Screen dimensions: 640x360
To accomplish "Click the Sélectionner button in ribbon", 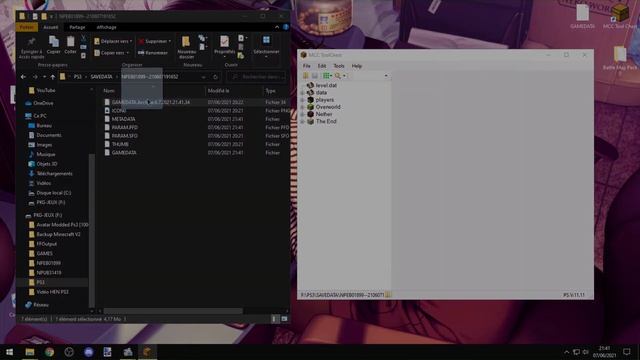I will [266, 46].
